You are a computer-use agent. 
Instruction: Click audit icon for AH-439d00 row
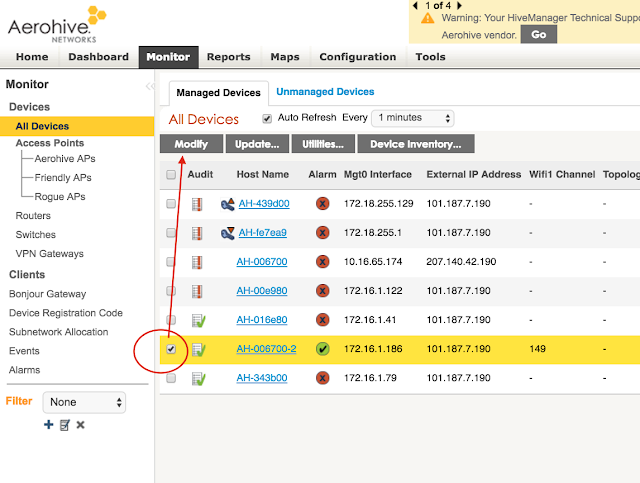click(197, 204)
